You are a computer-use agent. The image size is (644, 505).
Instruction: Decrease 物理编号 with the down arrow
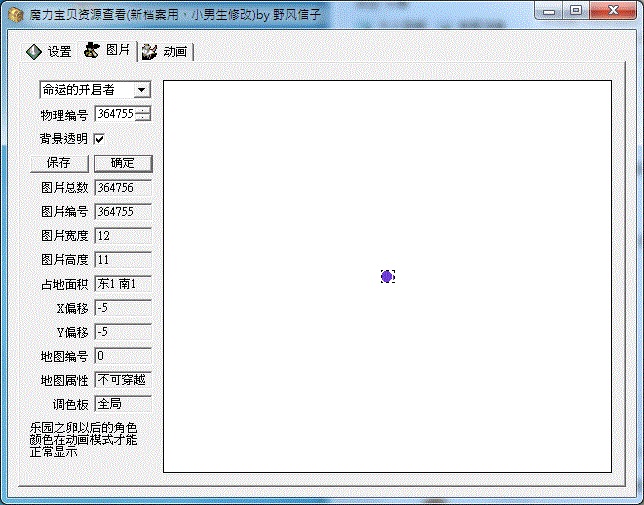143,118
